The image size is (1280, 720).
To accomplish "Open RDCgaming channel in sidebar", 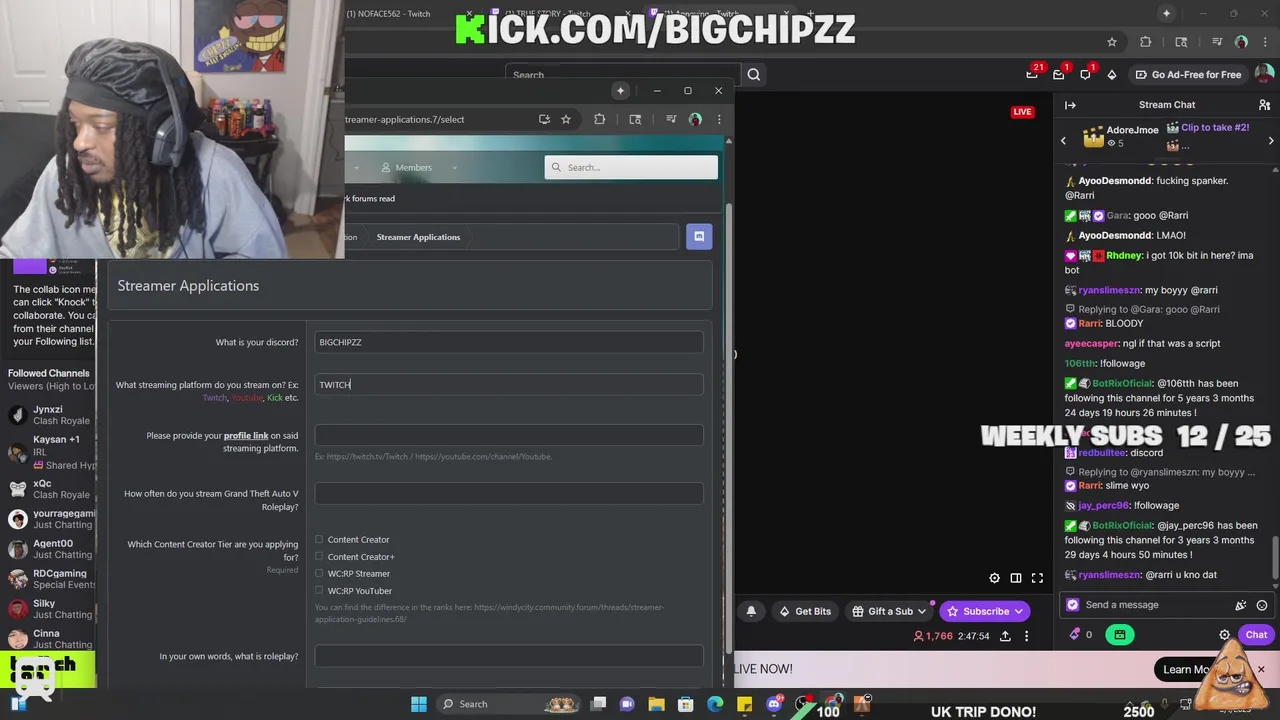I will (x=48, y=579).
